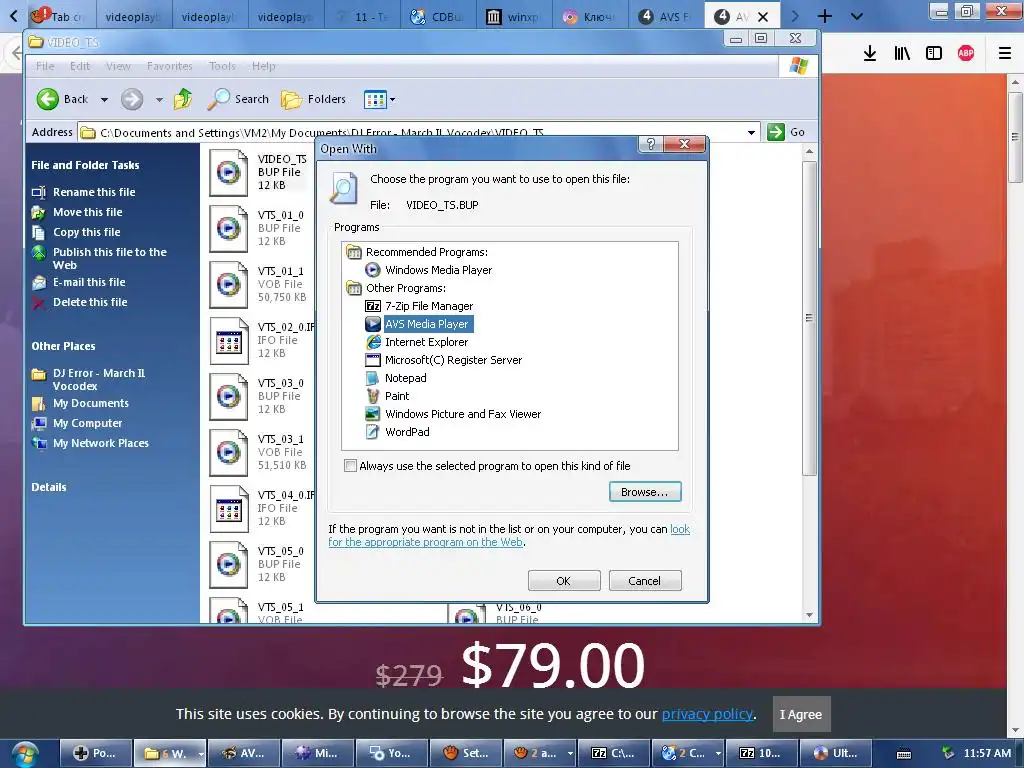Click the address path input field

(418, 133)
